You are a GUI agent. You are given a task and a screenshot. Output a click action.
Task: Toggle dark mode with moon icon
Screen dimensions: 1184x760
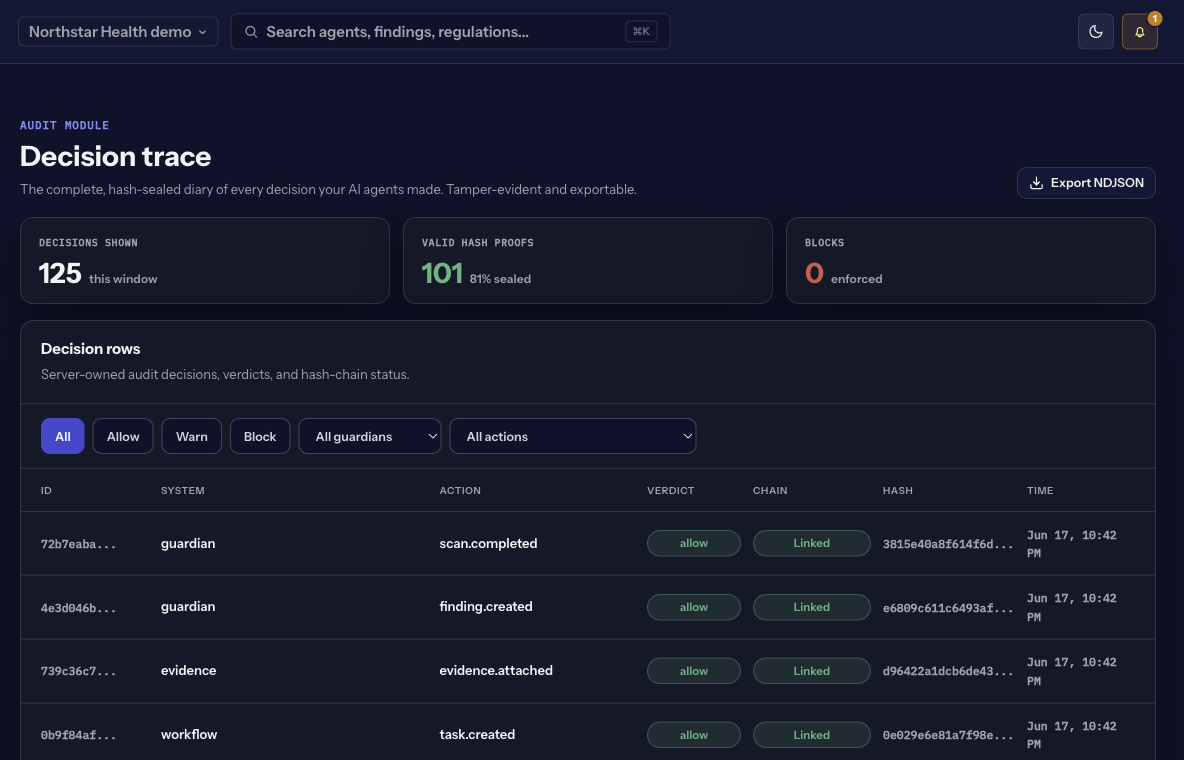(1096, 32)
